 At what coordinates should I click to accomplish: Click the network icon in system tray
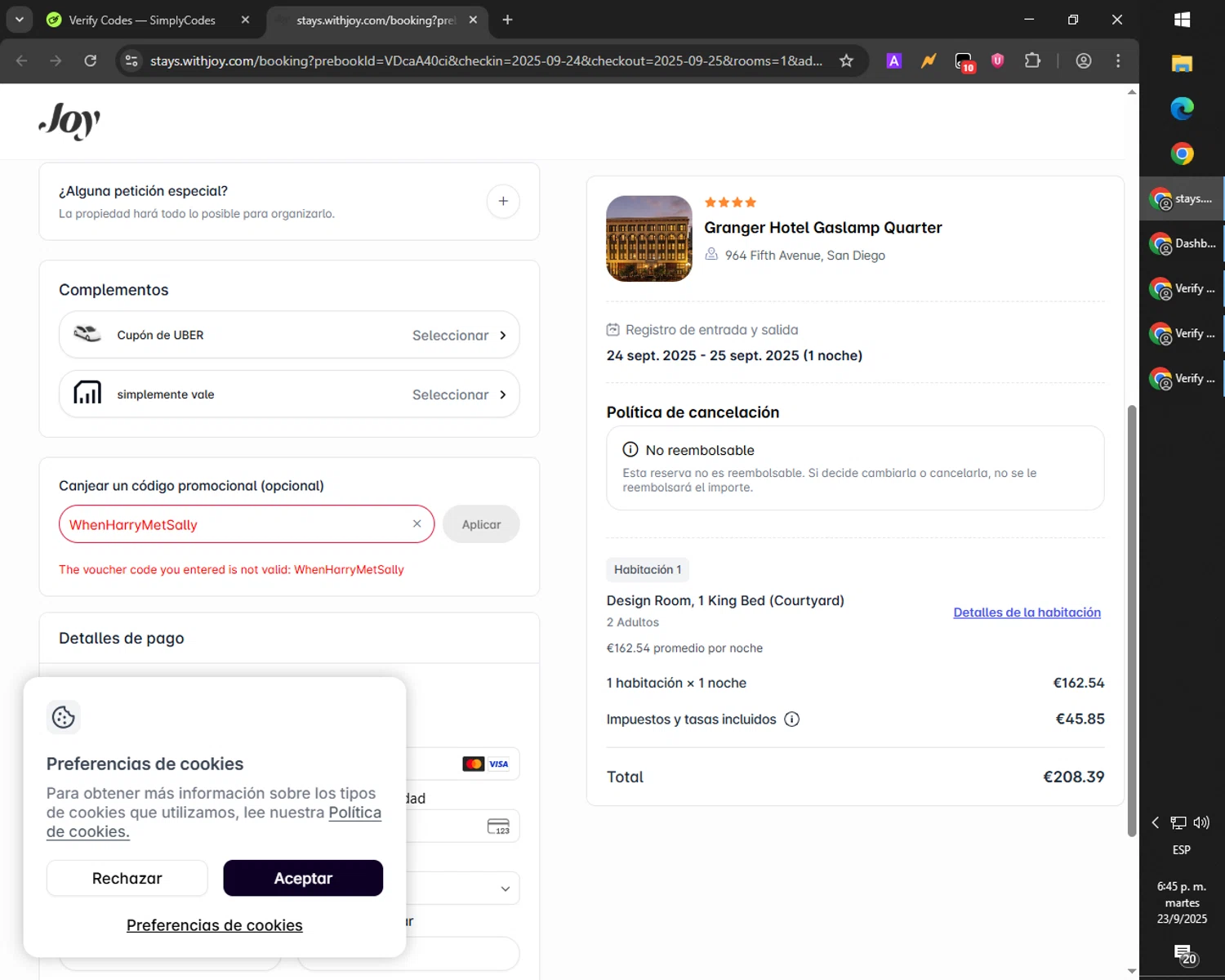coord(1178,822)
